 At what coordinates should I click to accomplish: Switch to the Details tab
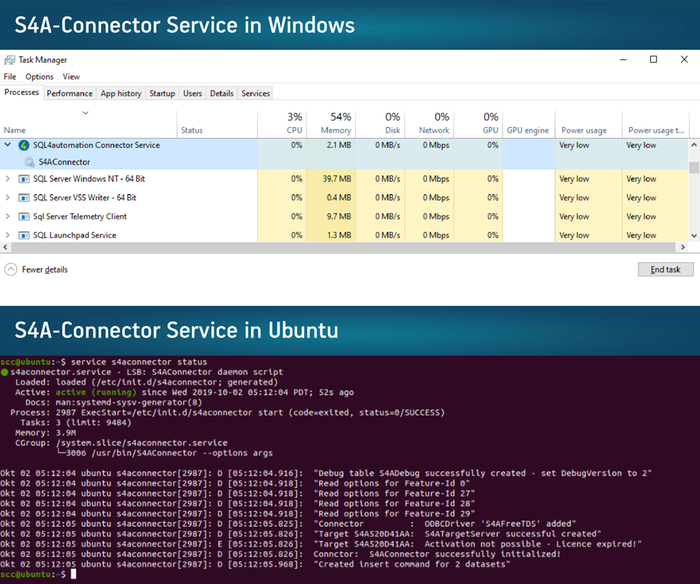click(222, 93)
